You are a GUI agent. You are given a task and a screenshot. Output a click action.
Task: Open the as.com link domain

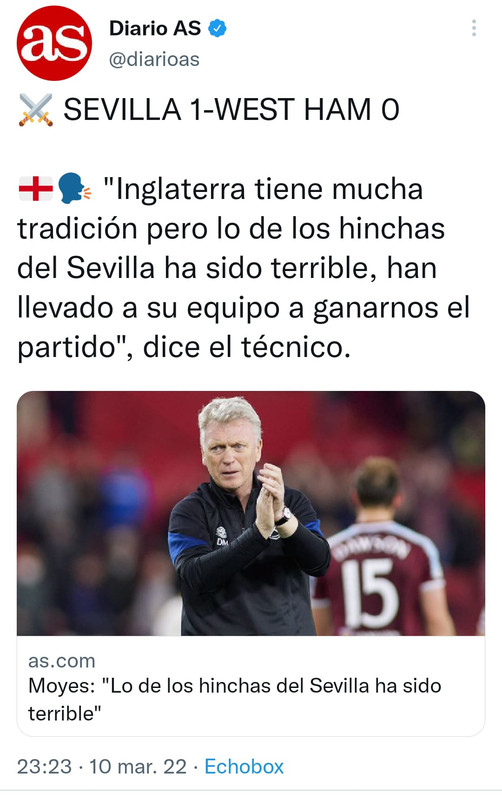click(x=62, y=661)
